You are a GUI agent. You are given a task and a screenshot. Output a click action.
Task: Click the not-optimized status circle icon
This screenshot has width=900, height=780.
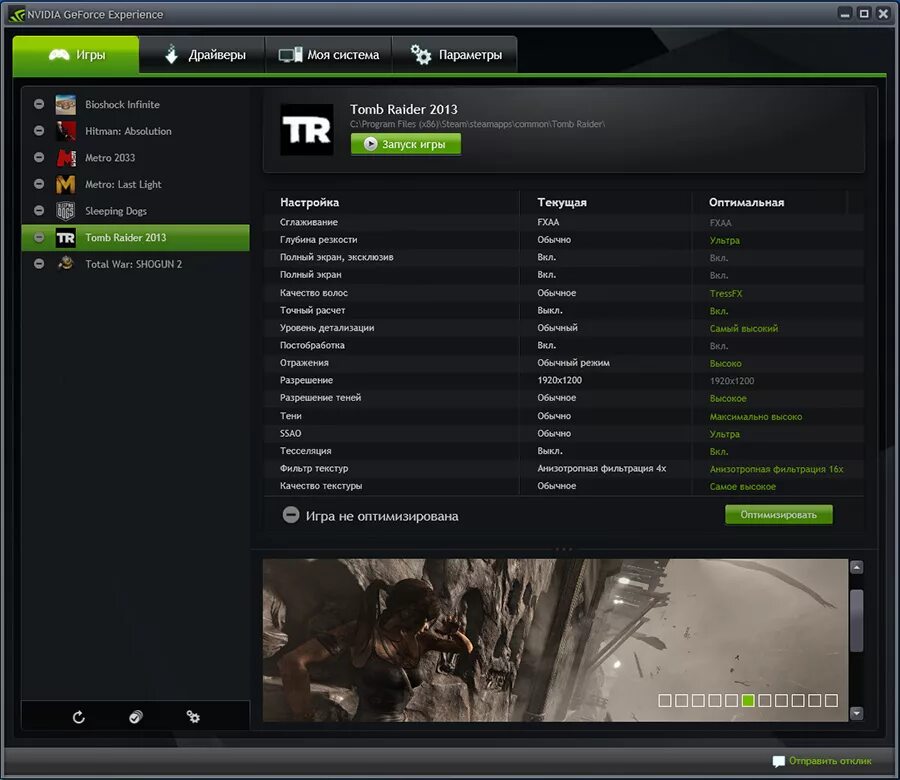click(291, 515)
